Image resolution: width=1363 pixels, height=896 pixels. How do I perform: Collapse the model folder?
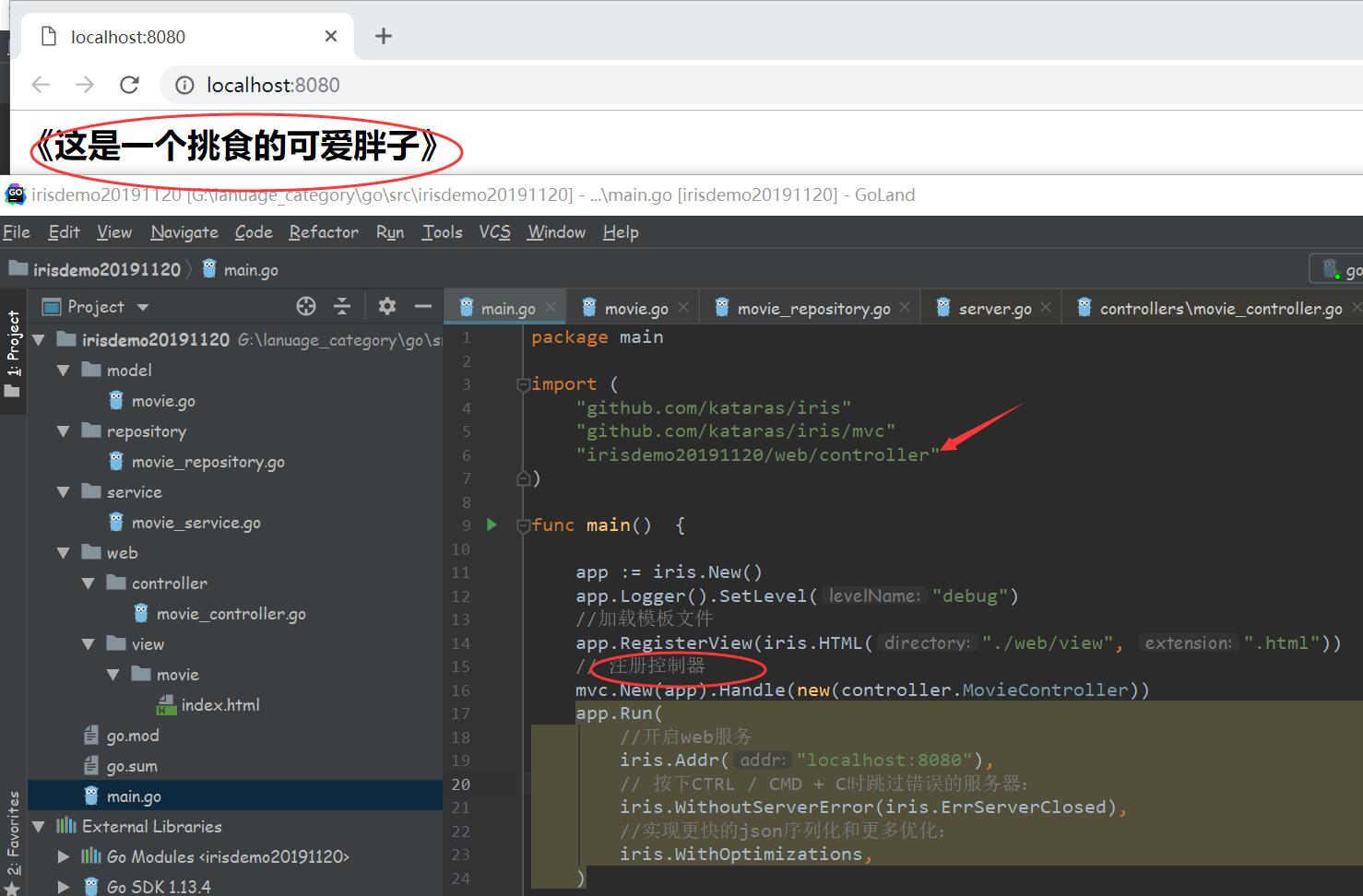(64, 371)
